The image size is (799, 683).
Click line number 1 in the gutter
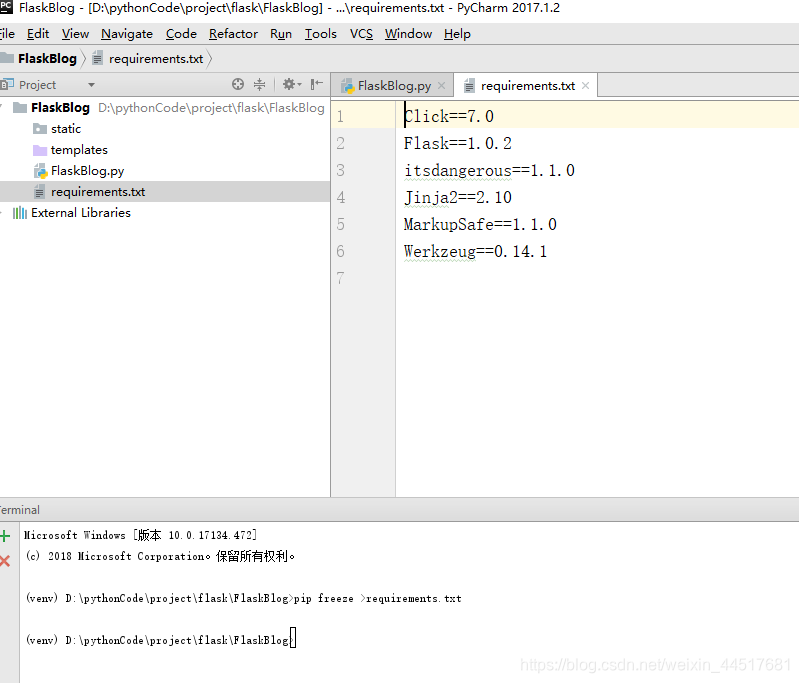pyautogui.click(x=340, y=116)
